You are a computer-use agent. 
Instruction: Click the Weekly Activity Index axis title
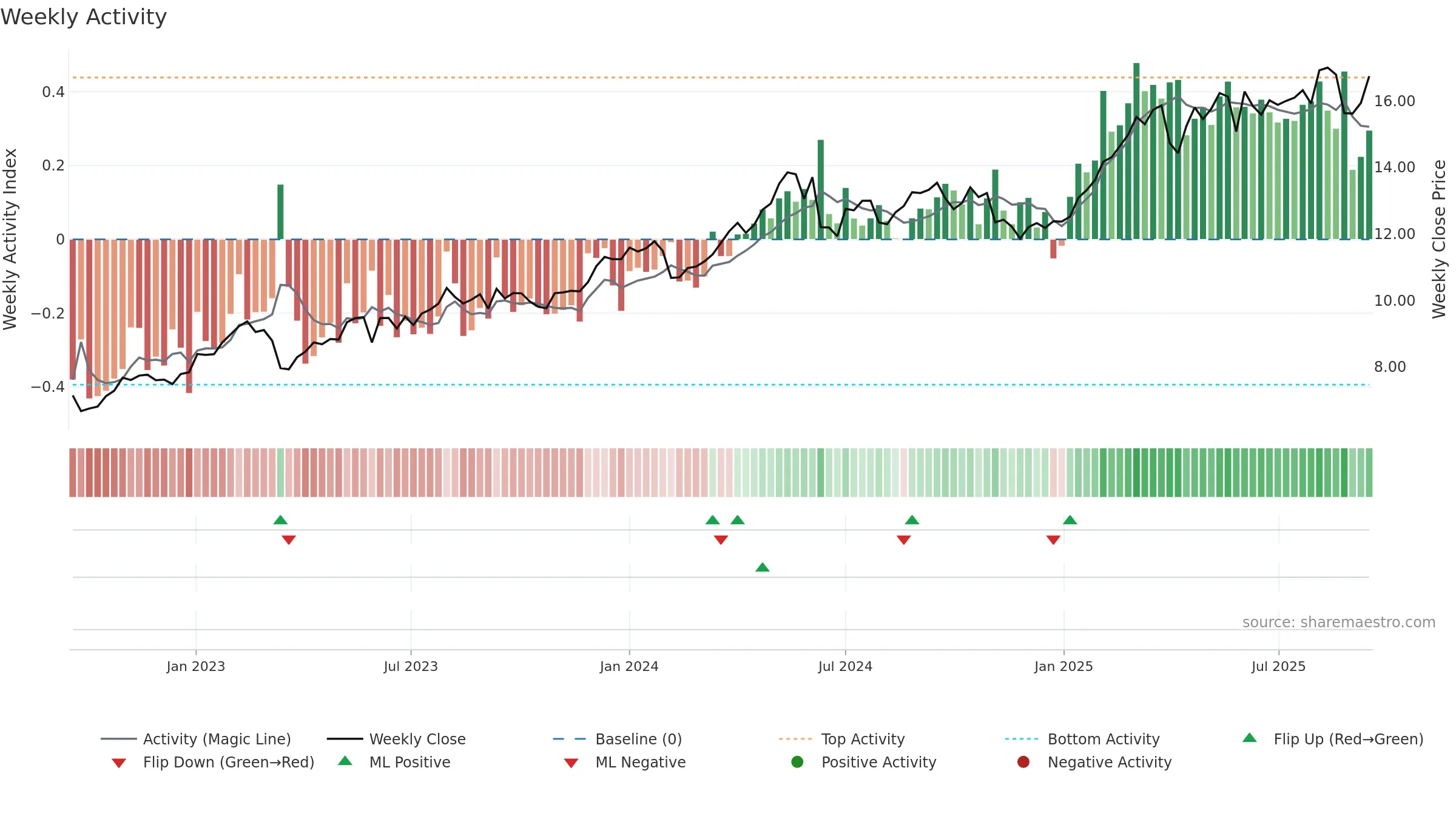(x=10, y=239)
